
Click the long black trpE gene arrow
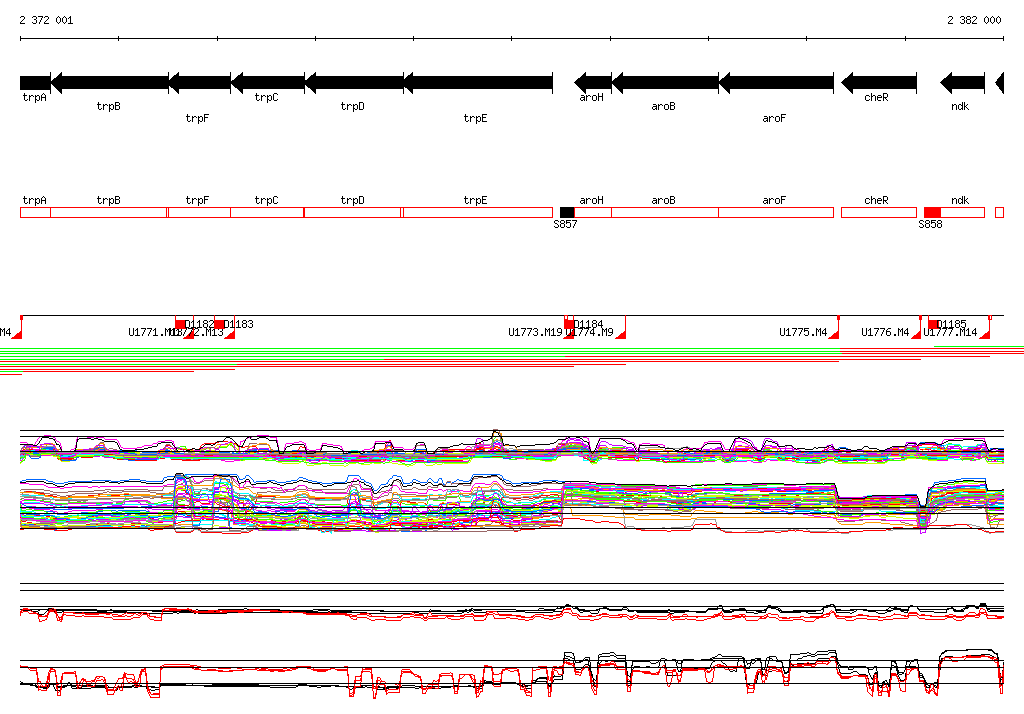(x=478, y=83)
